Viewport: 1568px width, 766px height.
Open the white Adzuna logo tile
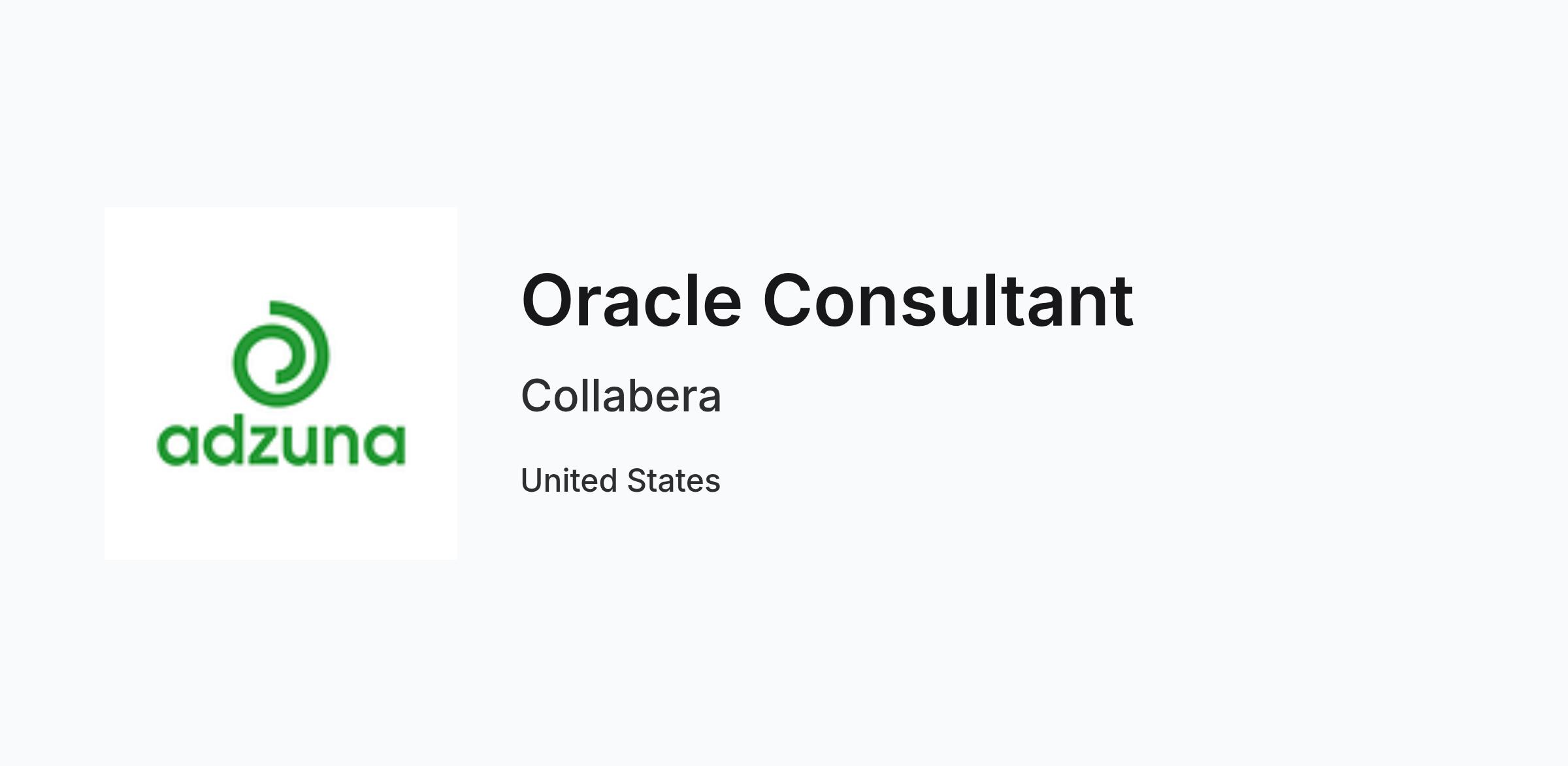pyautogui.click(x=281, y=383)
